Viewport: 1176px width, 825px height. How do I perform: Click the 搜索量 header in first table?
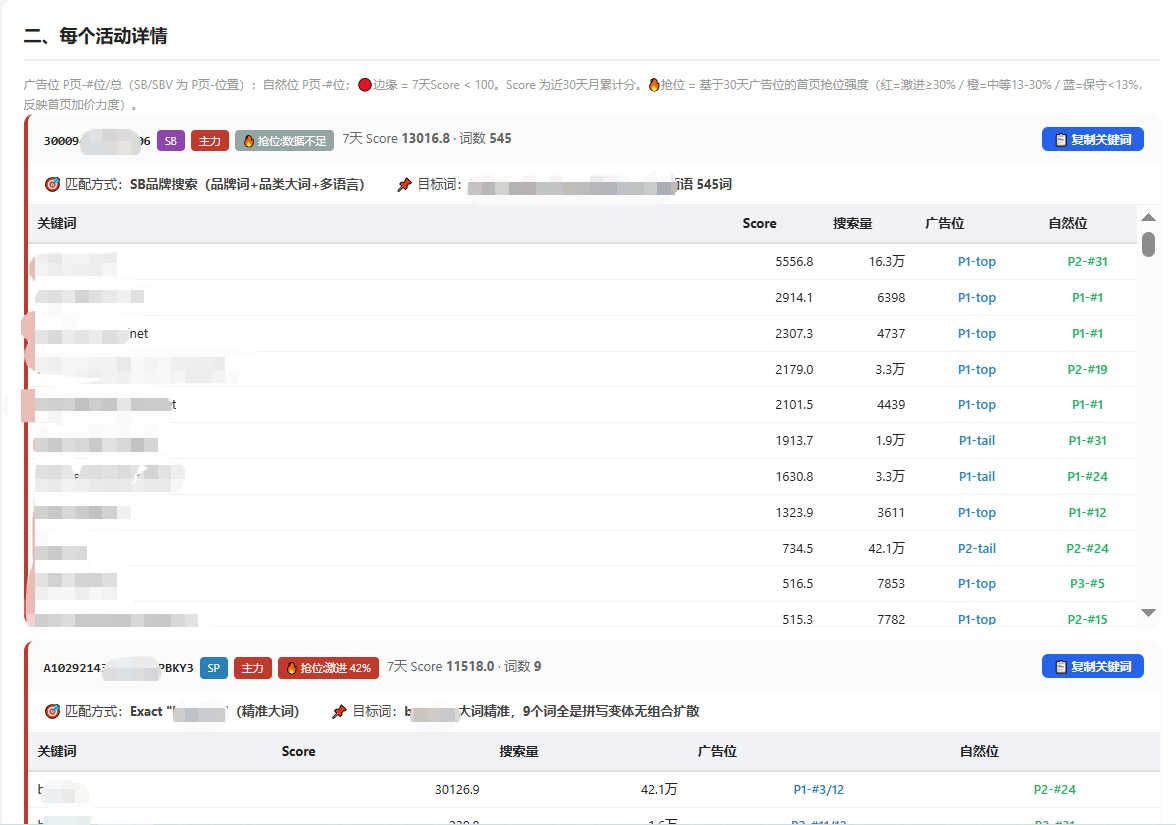pos(853,224)
